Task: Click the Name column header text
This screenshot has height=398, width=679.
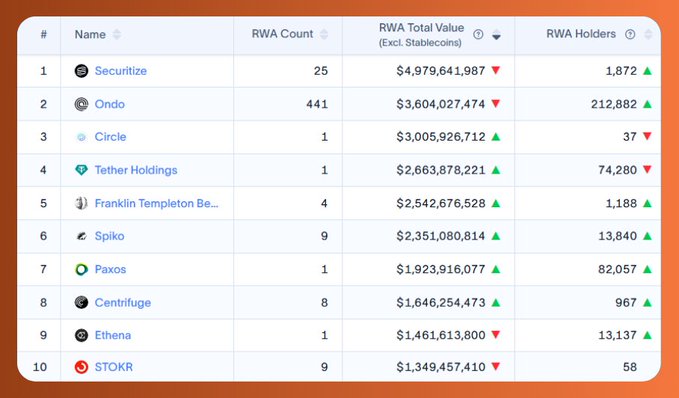Action: click(x=90, y=34)
